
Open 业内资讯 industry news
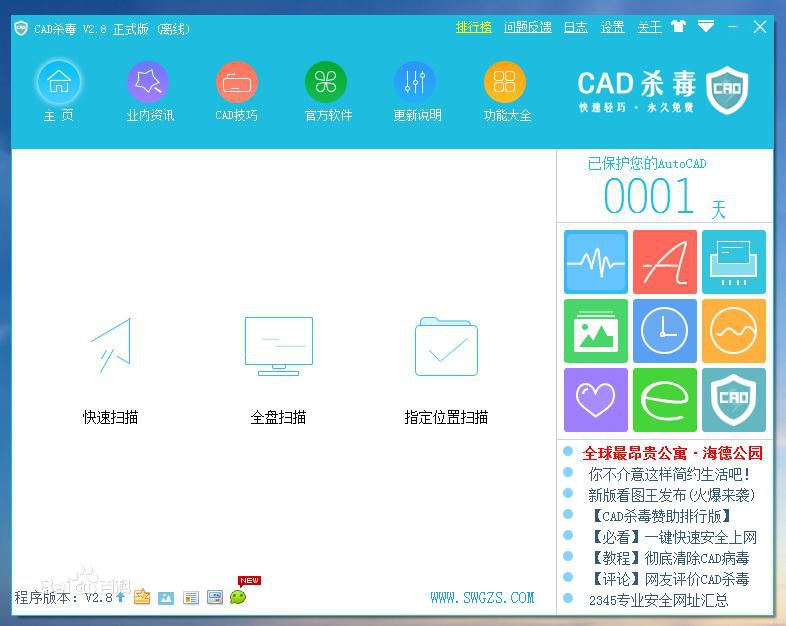coord(148,82)
